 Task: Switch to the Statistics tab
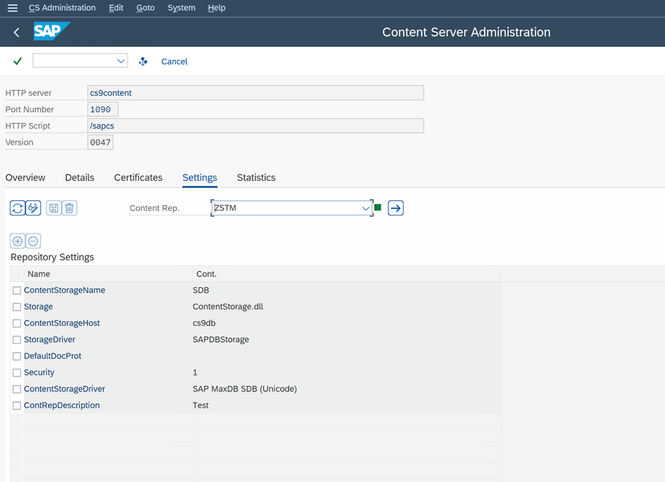(256, 178)
